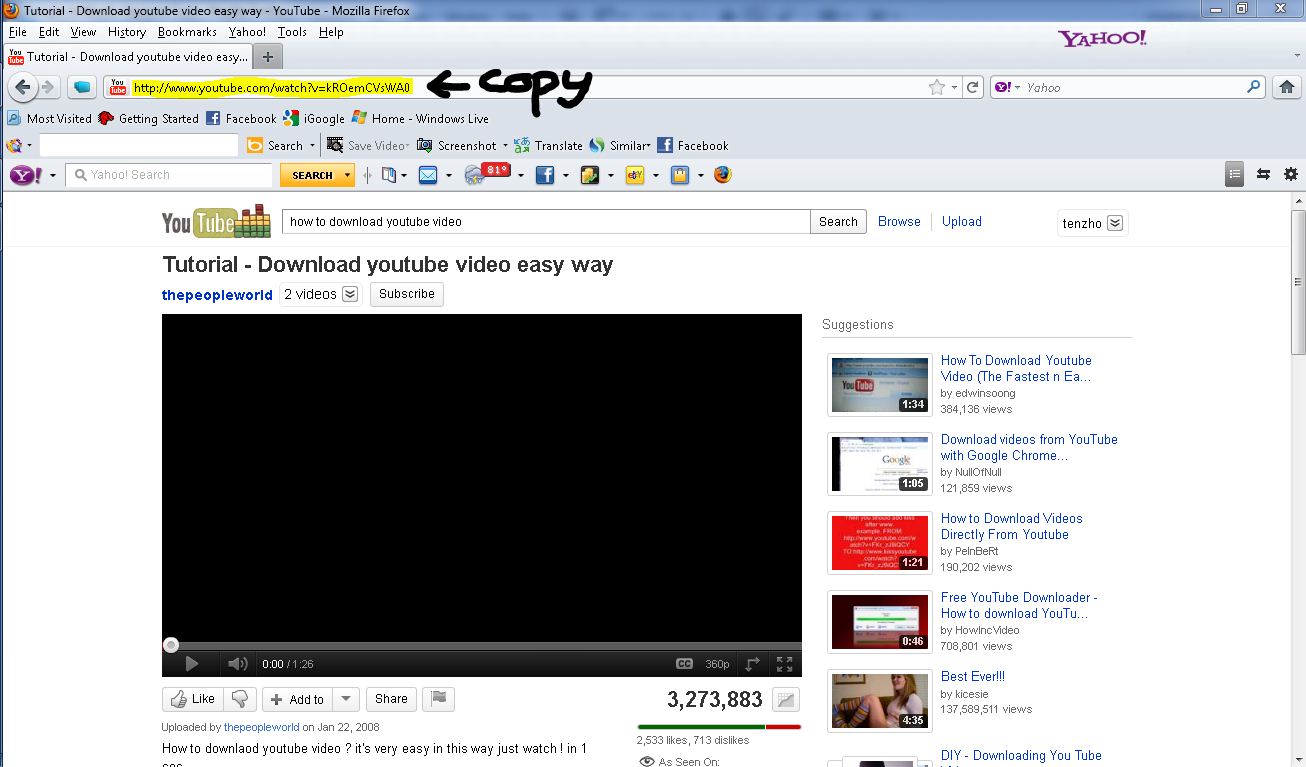Open the bookmark star dropdown arrow
Screen dimensions: 1306x767
coord(954,87)
